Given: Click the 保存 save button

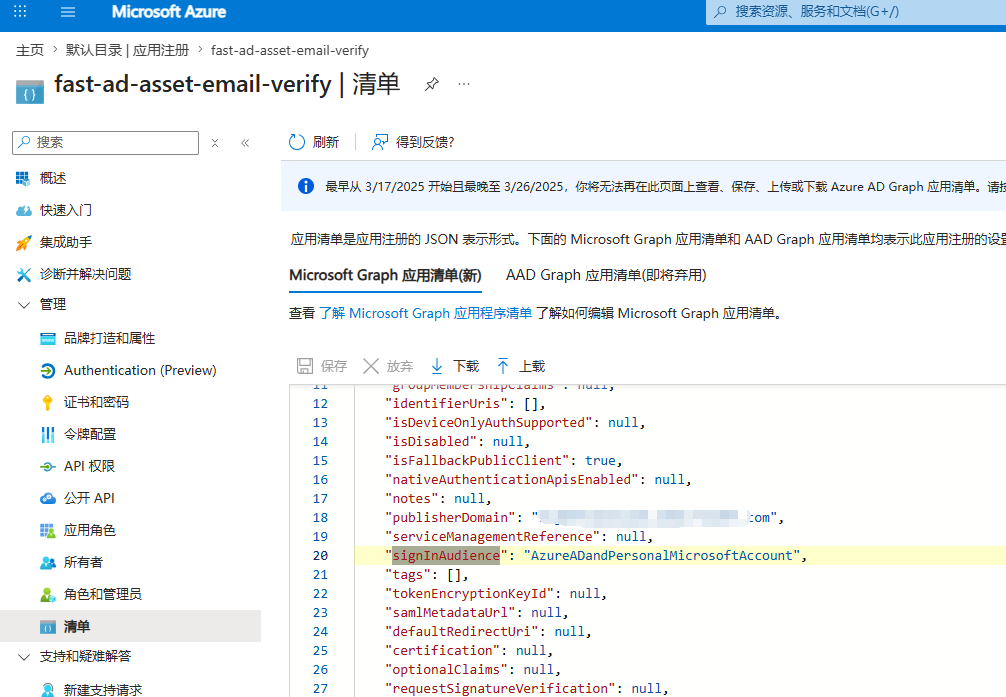Looking at the screenshot, I should (321, 366).
